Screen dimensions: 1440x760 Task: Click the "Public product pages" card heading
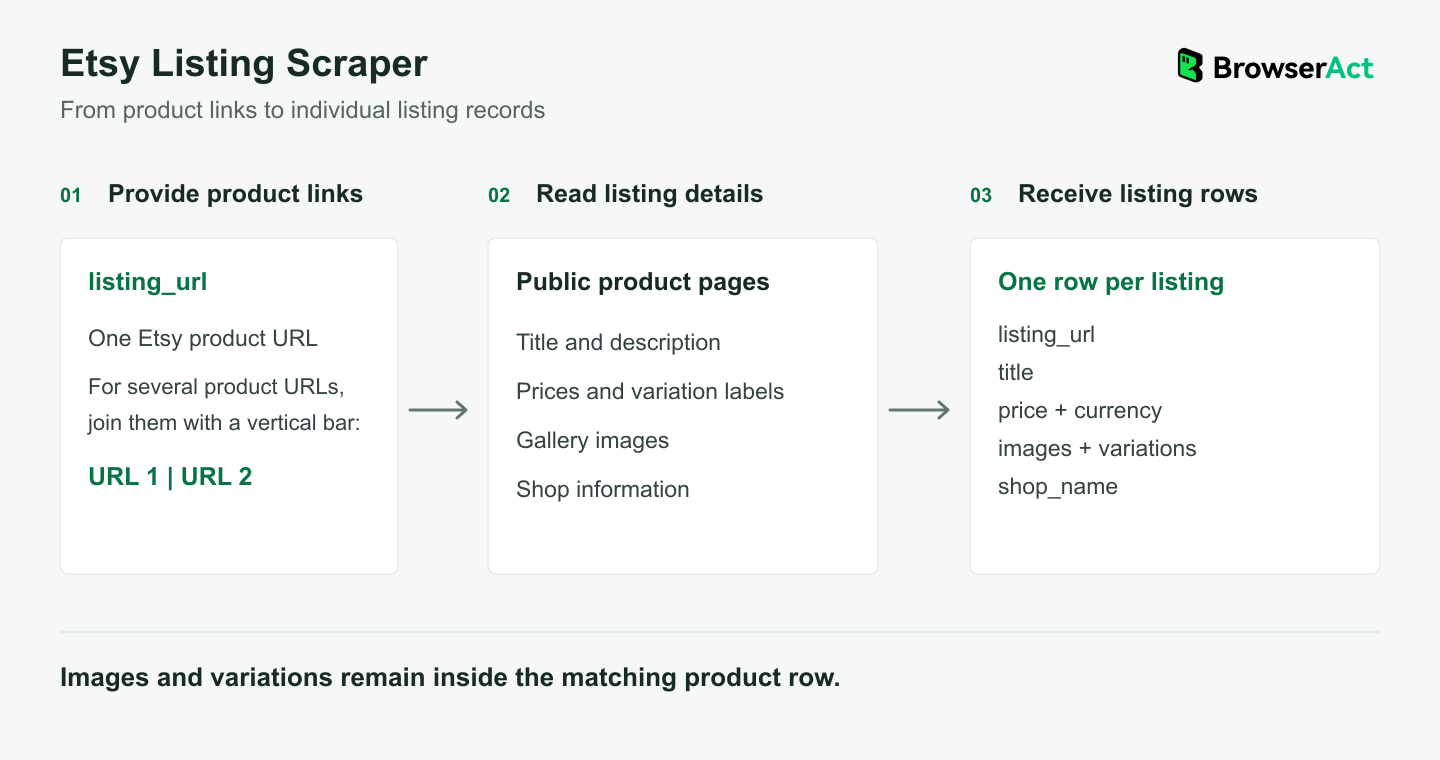(643, 282)
